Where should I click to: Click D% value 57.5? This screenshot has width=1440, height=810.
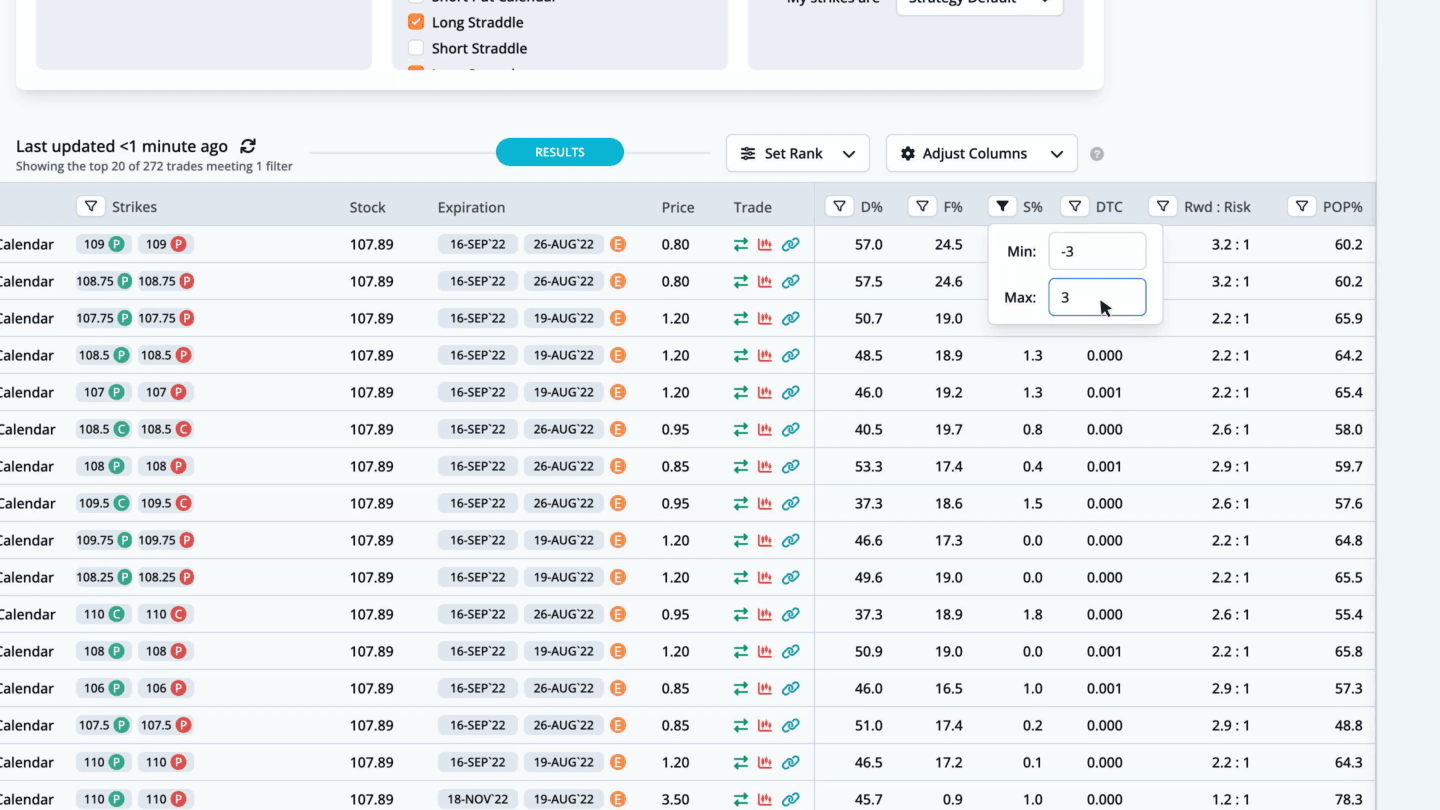[868, 281]
